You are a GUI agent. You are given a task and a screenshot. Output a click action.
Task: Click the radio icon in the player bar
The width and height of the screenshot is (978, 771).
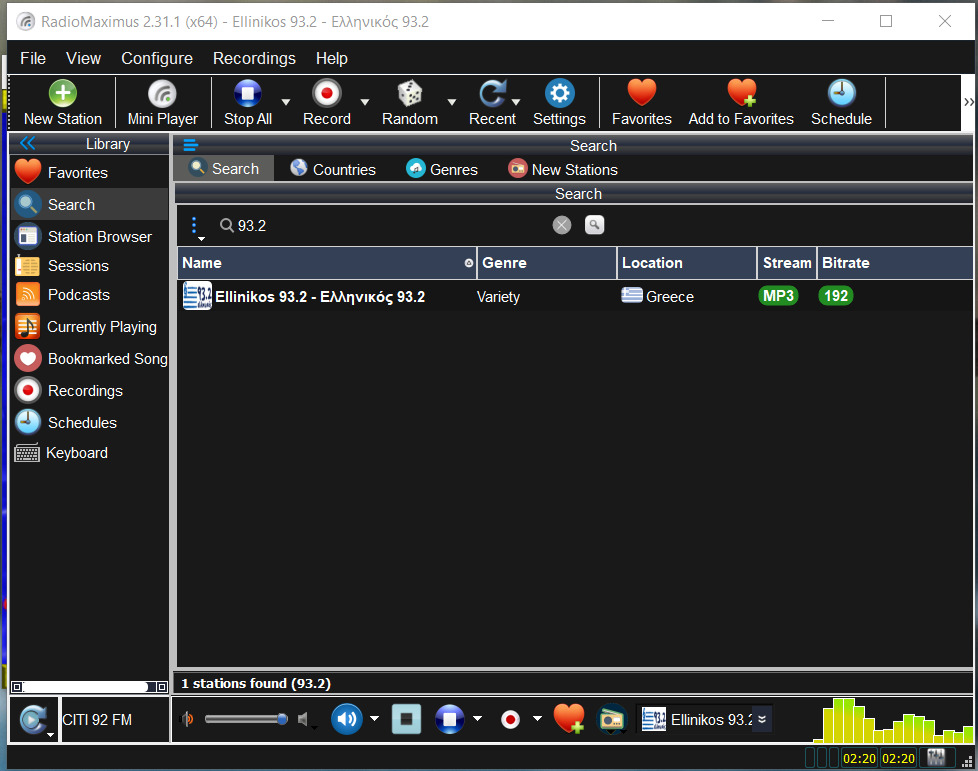[x=612, y=719]
